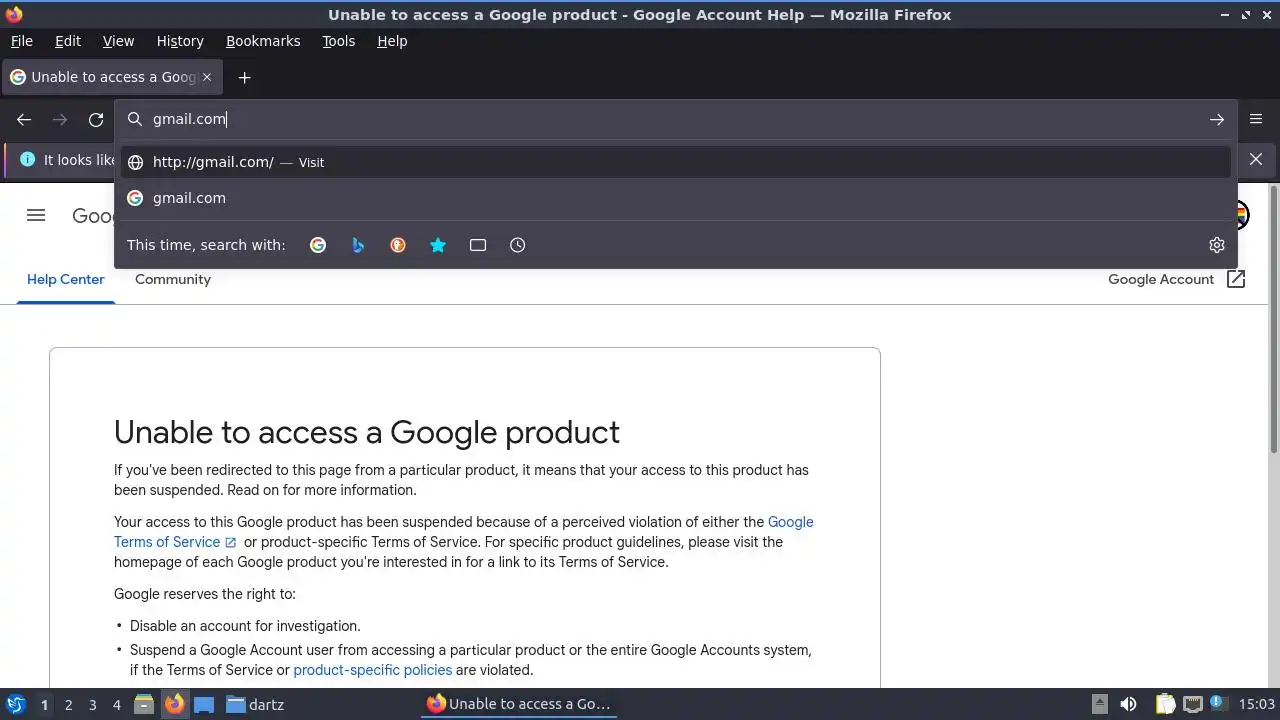Search this time with Google icon
Viewport: 1280px width, 720px height.
tap(318, 245)
